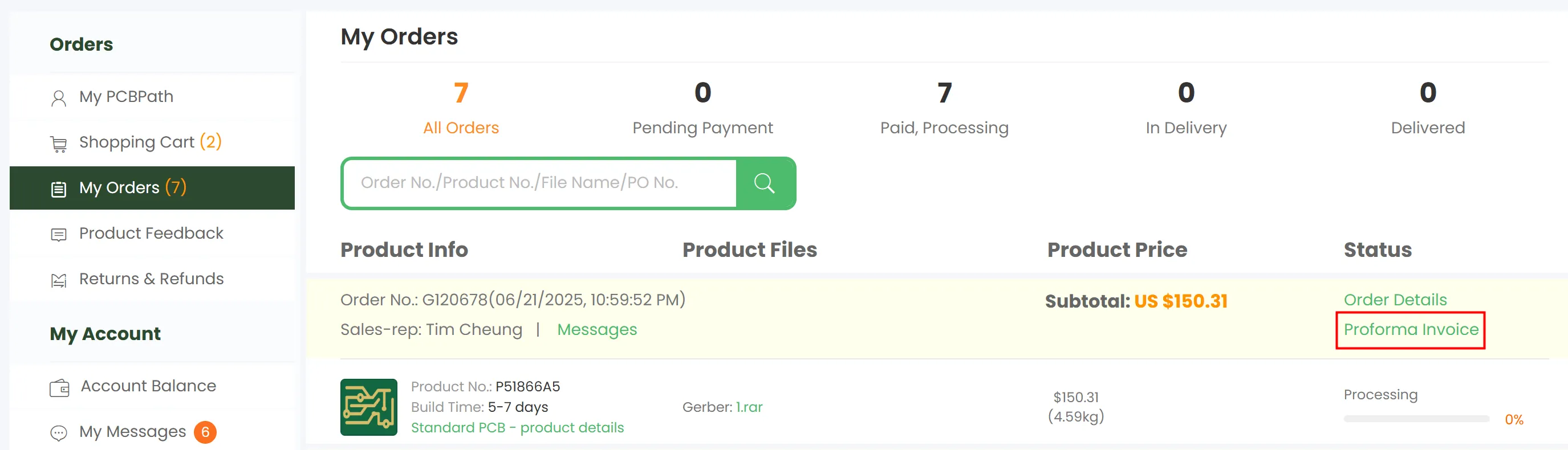Screen dimensions: 1568x450
Task: Click the Product Feedback icon
Action: (x=58, y=235)
